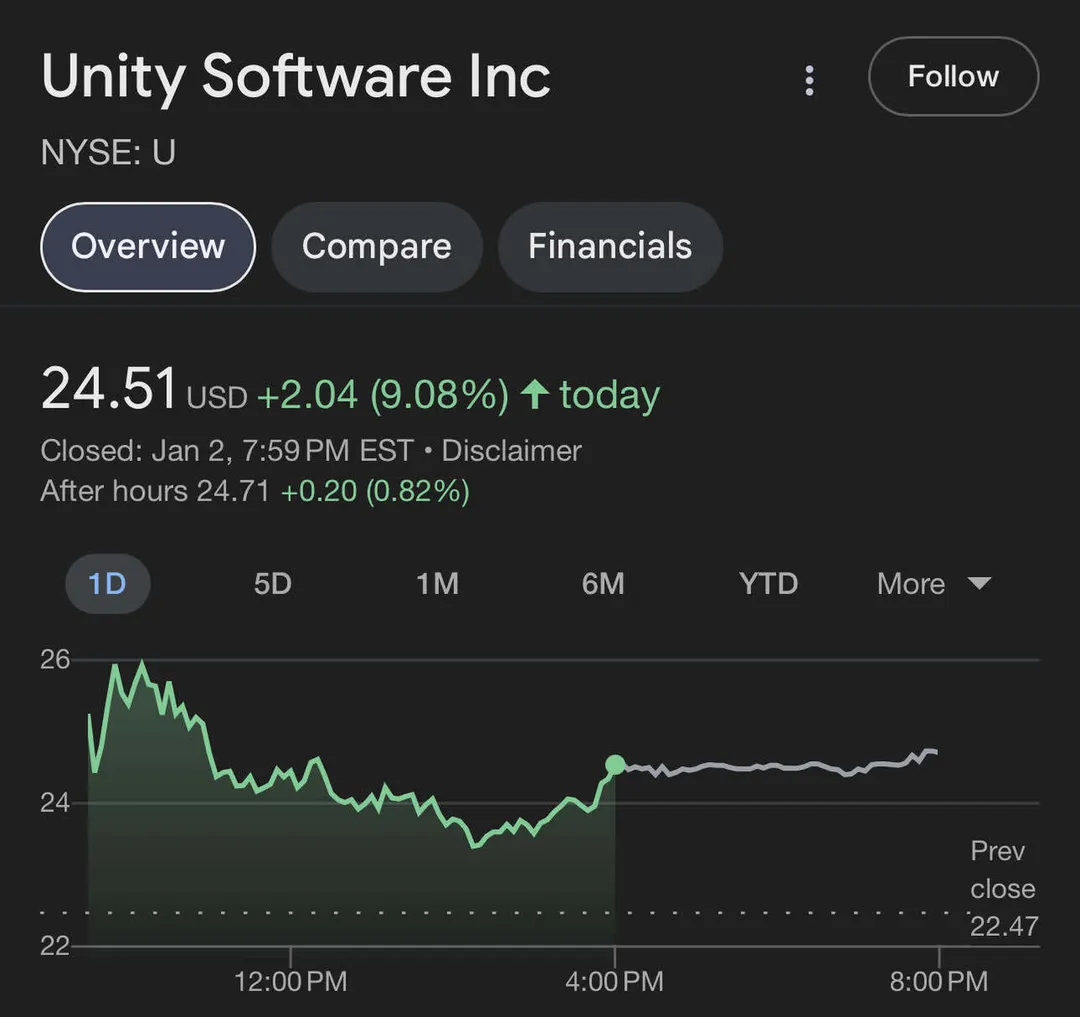This screenshot has width=1080, height=1017.
Task: Switch to the Compare tab
Action: [377, 246]
